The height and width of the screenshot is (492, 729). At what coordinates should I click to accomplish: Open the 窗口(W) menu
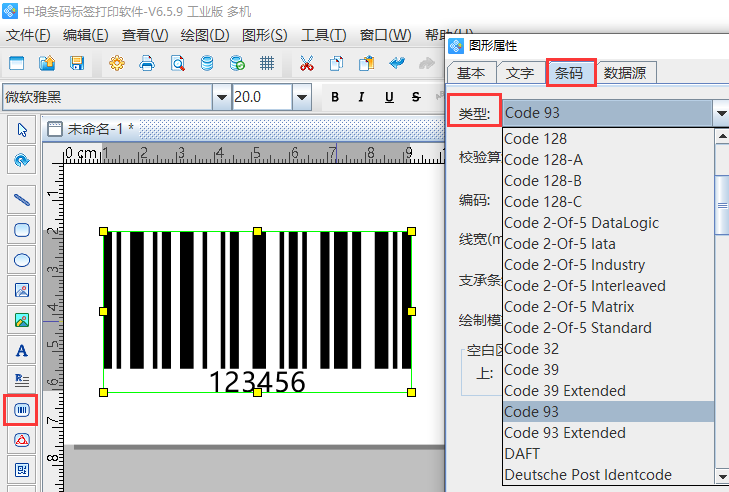(x=385, y=35)
